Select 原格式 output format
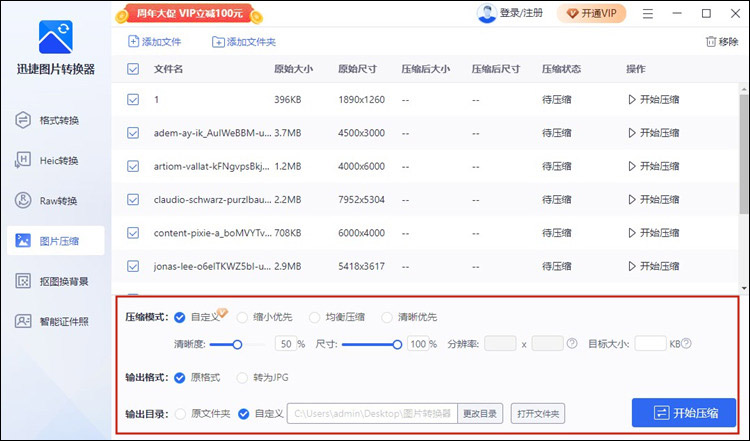Screen dimensions: 750x441 tap(180, 378)
